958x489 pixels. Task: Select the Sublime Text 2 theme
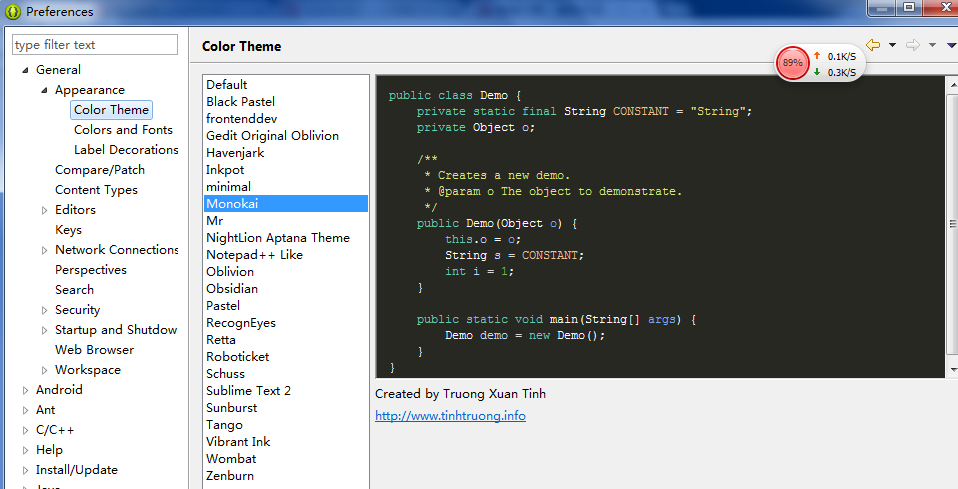(x=286, y=391)
